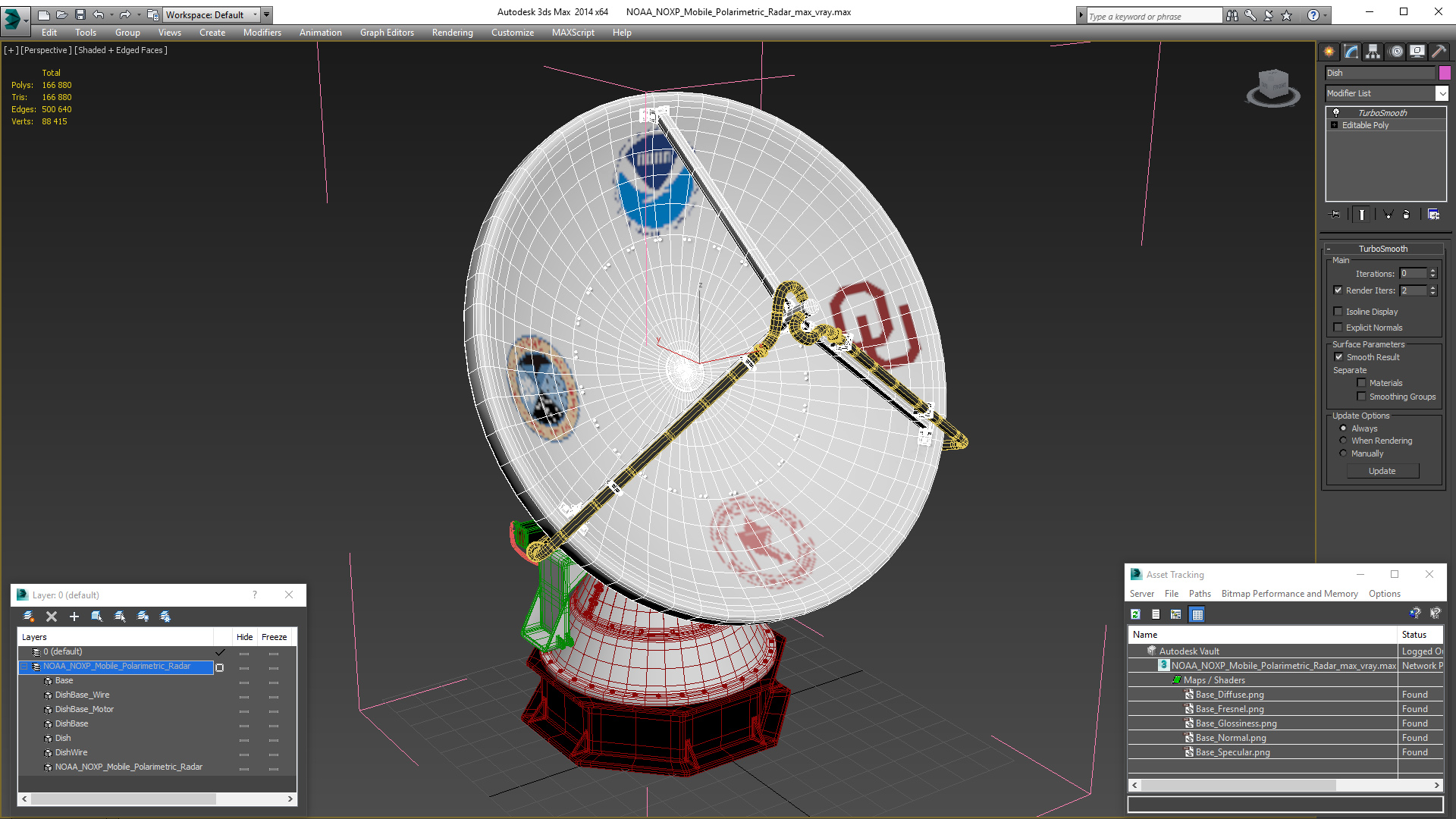Viewport: 1456px width, 819px height.
Task: Open the Workspace Default dropdown
Action: pos(212,14)
